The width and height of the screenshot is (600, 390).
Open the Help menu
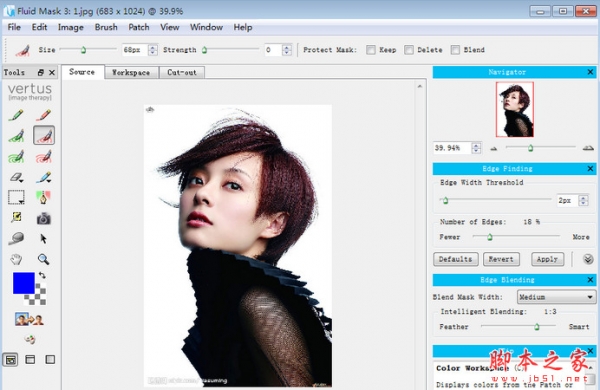tap(243, 27)
